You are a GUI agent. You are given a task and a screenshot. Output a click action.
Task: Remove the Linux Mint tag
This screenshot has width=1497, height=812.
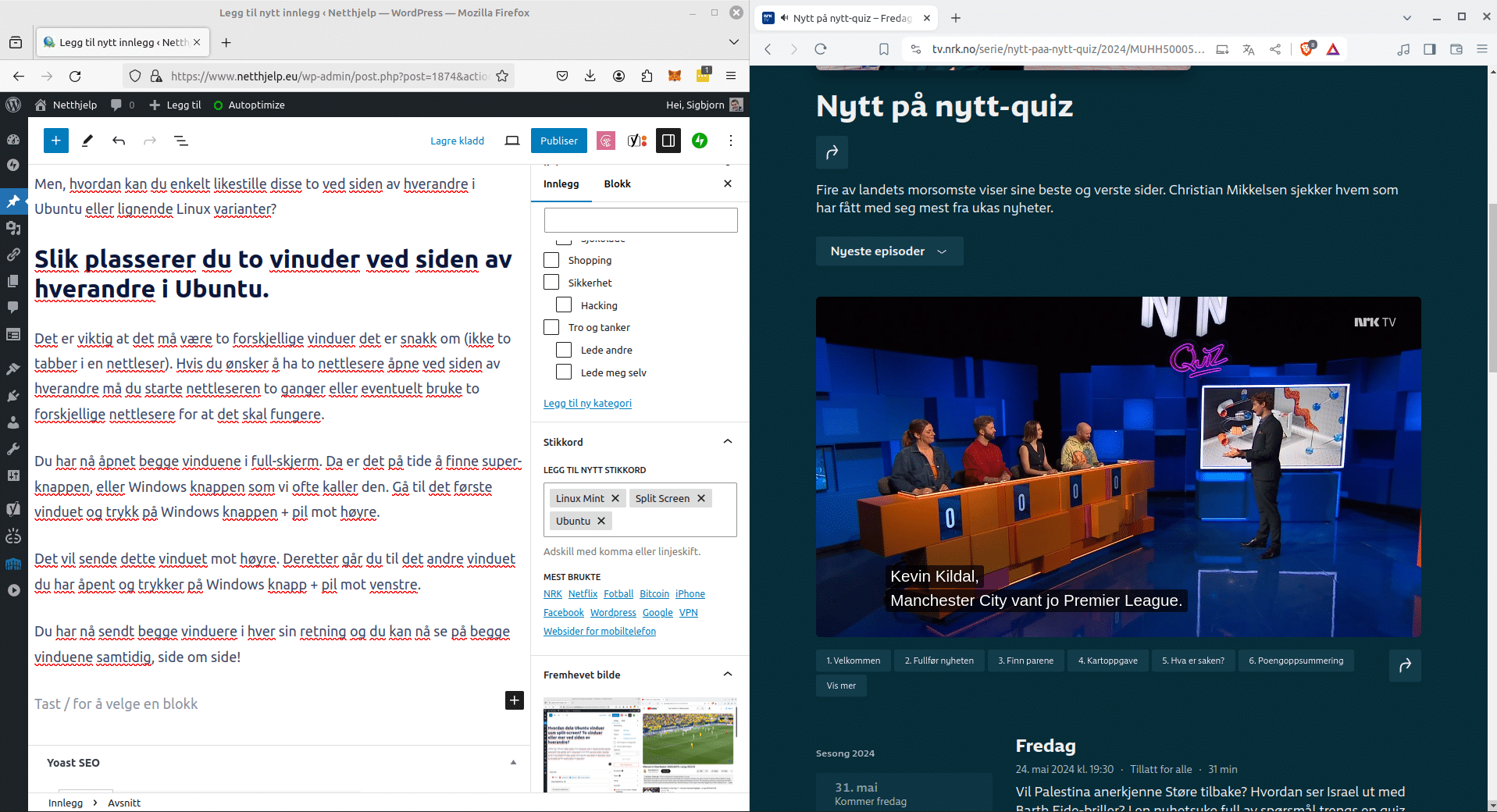pos(615,498)
